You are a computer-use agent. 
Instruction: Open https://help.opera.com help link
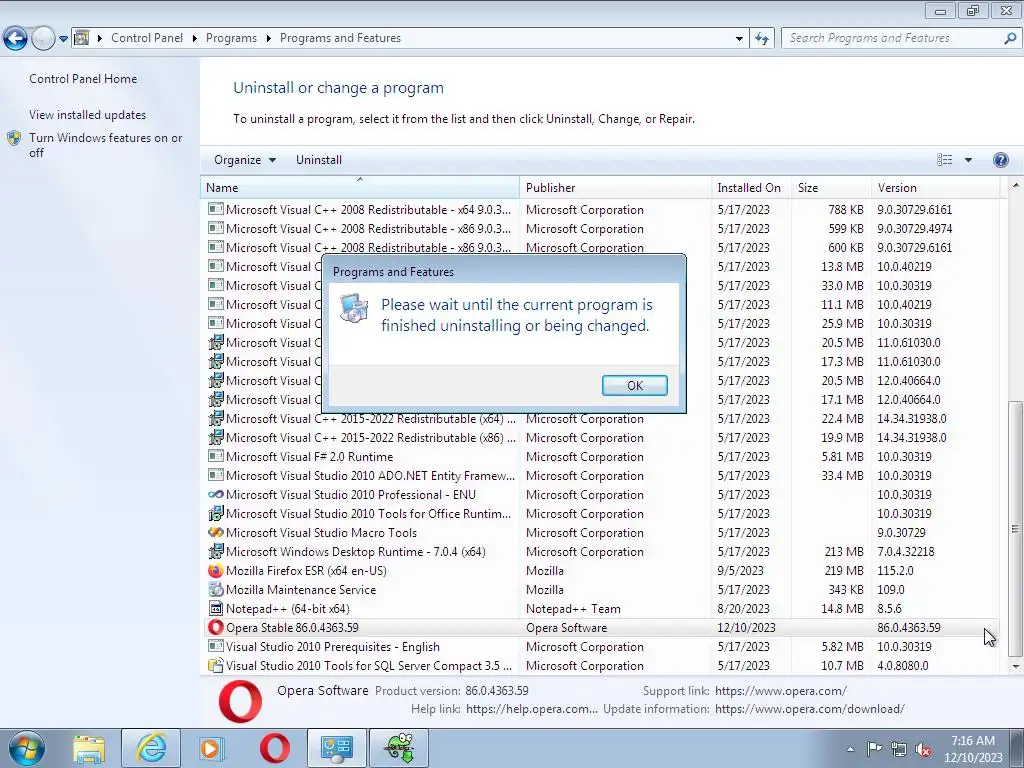point(531,709)
